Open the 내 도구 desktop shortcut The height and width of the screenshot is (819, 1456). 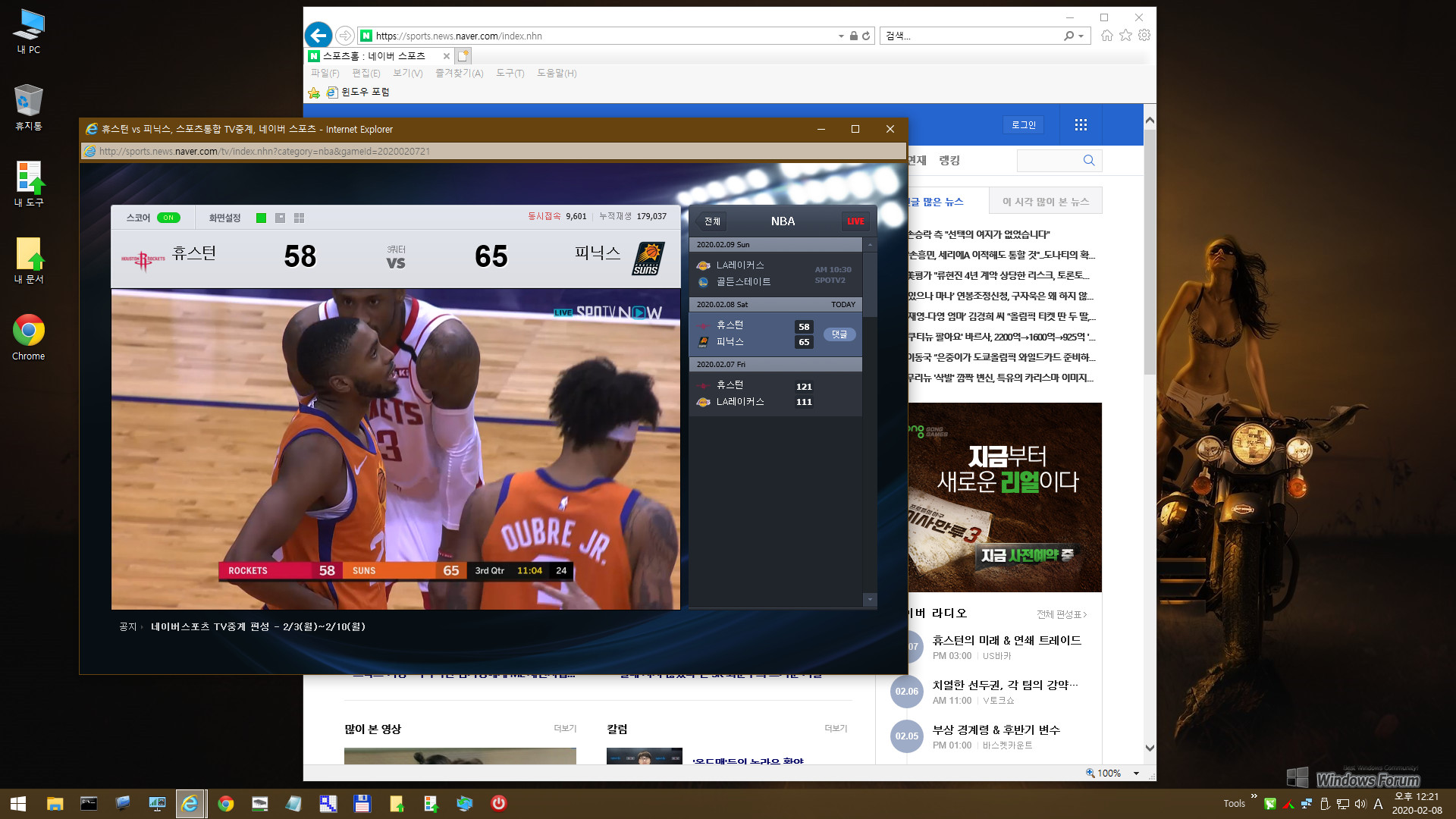pyautogui.click(x=28, y=184)
